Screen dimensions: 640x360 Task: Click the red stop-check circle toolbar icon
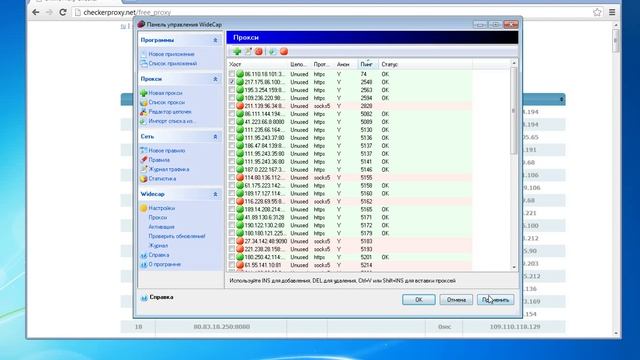coord(284,51)
